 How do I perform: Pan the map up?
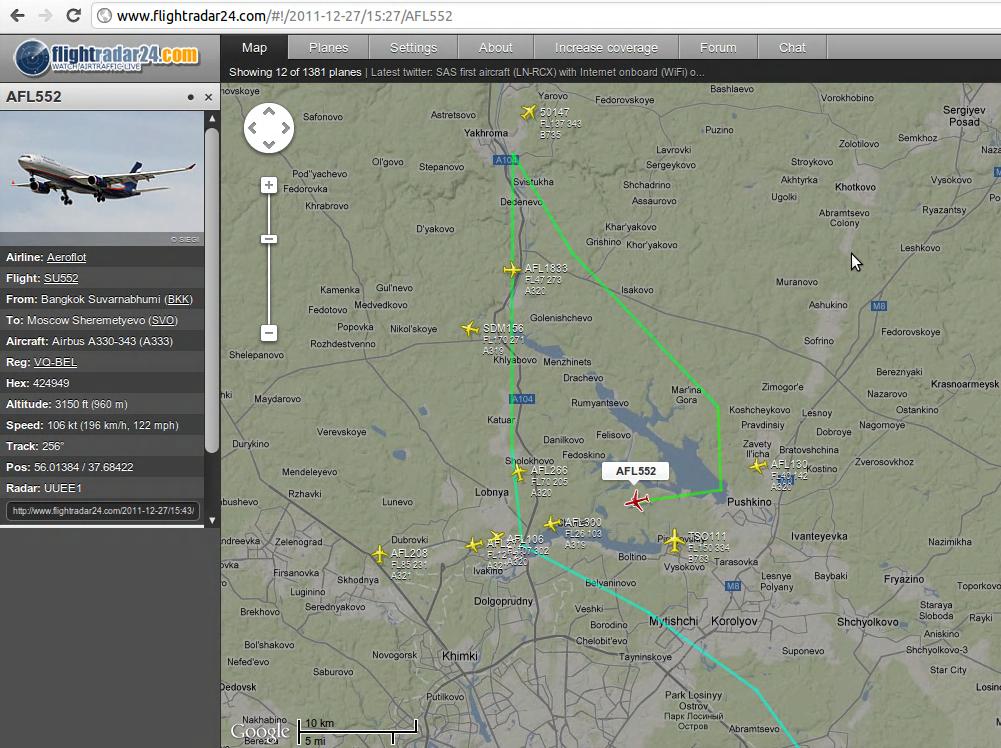(x=269, y=112)
